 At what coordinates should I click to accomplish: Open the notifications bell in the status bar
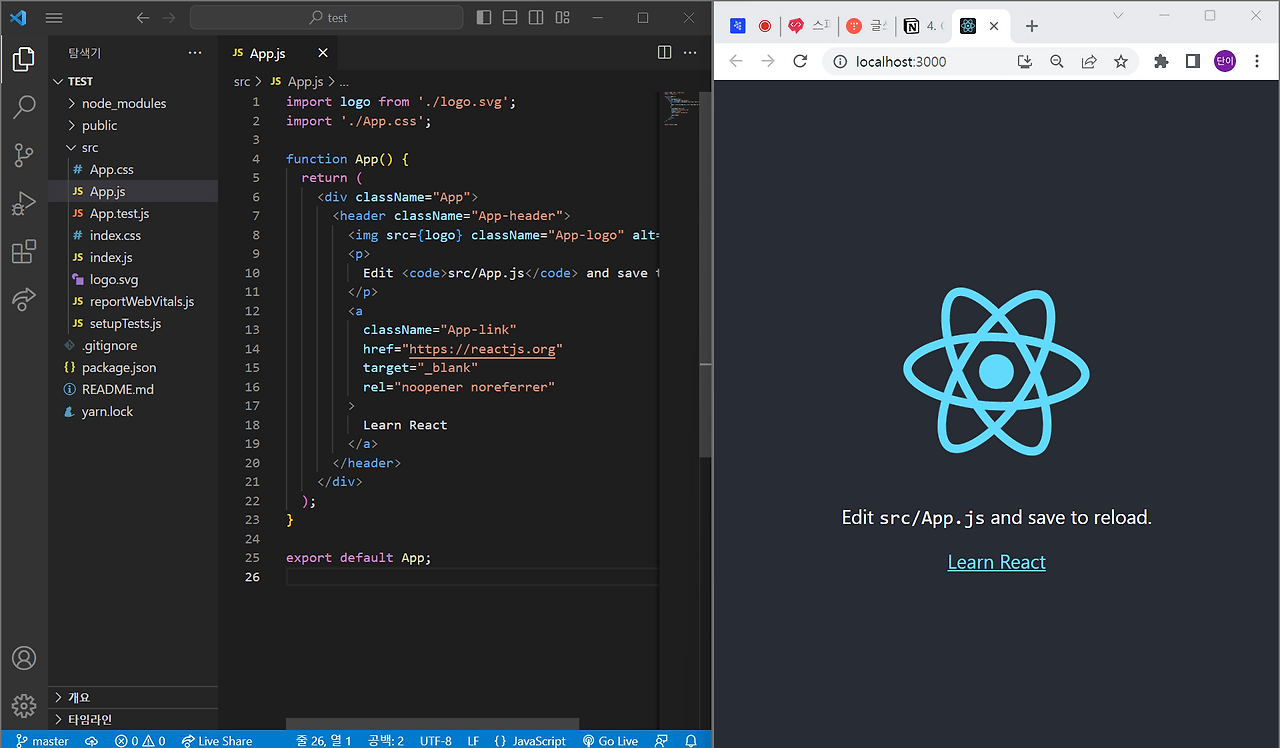coord(690,740)
